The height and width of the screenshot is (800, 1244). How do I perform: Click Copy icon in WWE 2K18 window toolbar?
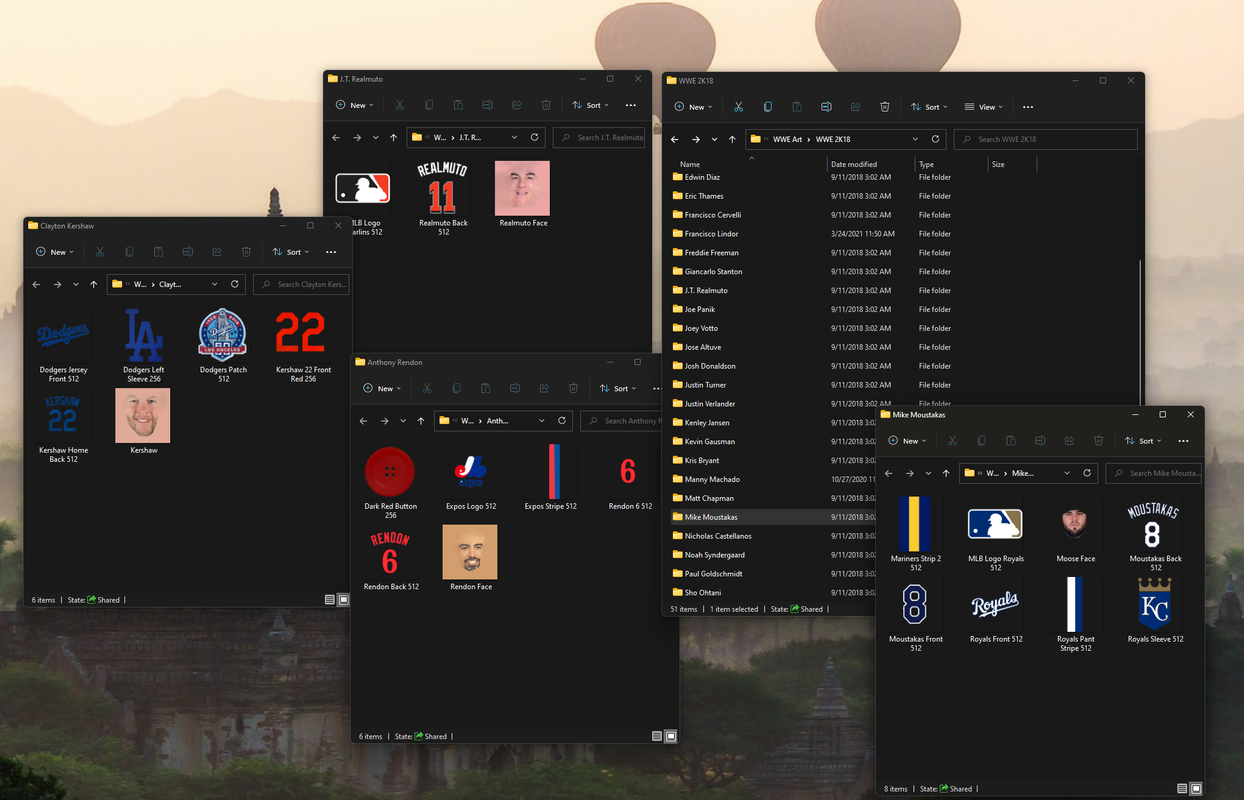pyautogui.click(x=767, y=107)
